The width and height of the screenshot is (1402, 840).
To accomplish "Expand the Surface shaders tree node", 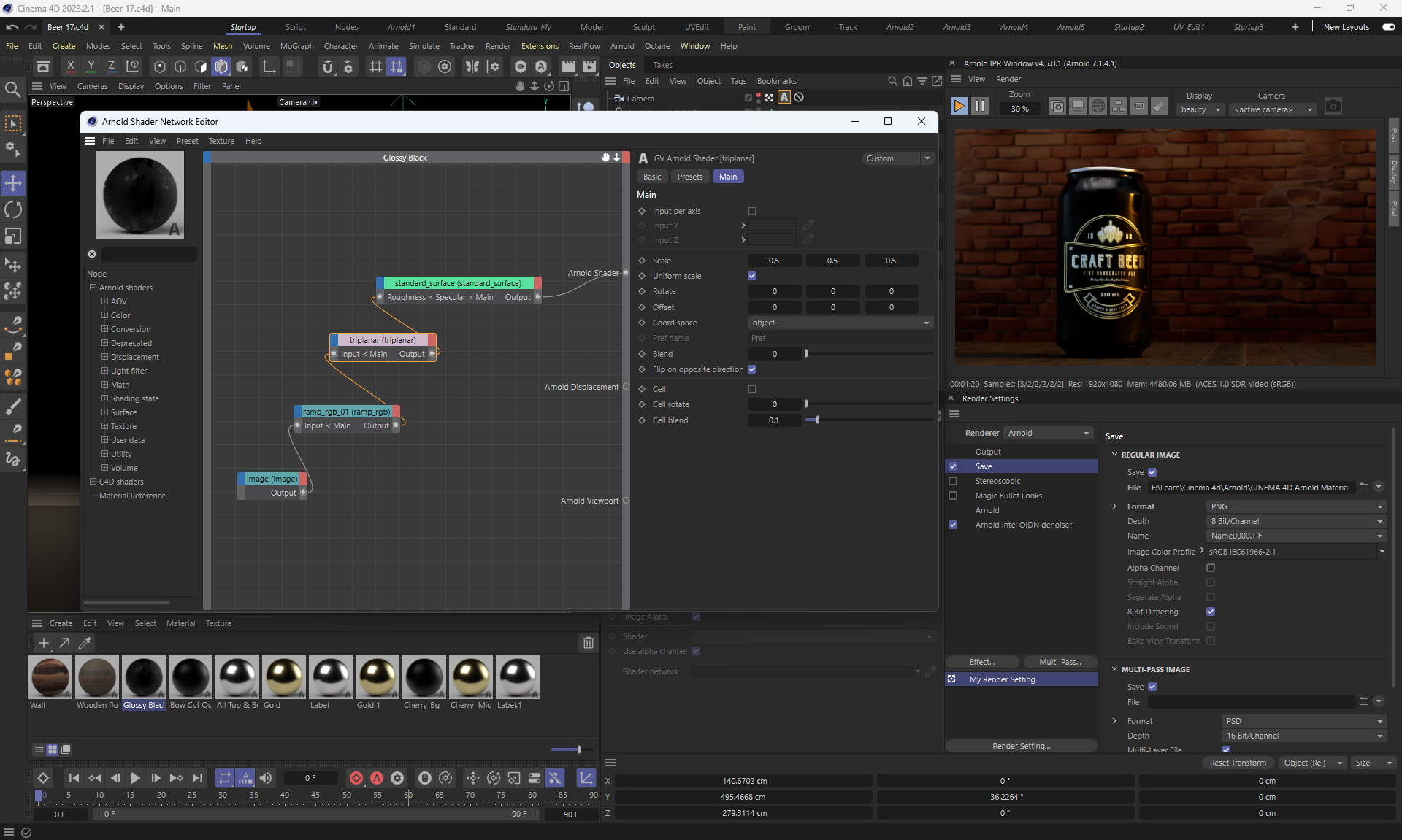I will tap(104, 412).
